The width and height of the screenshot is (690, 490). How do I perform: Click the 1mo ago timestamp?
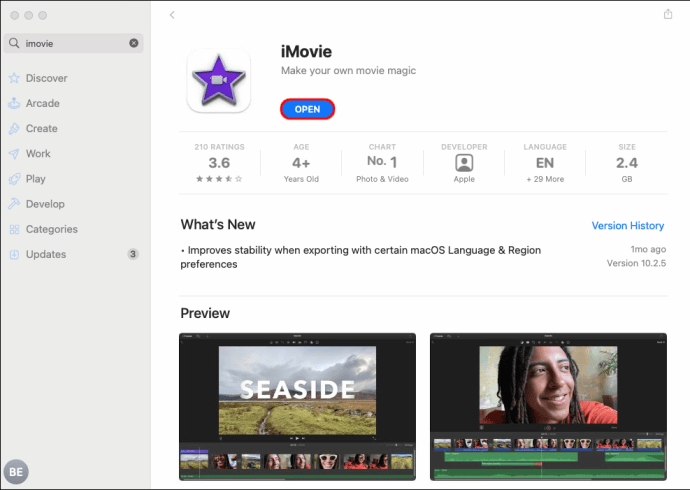tap(648, 249)
